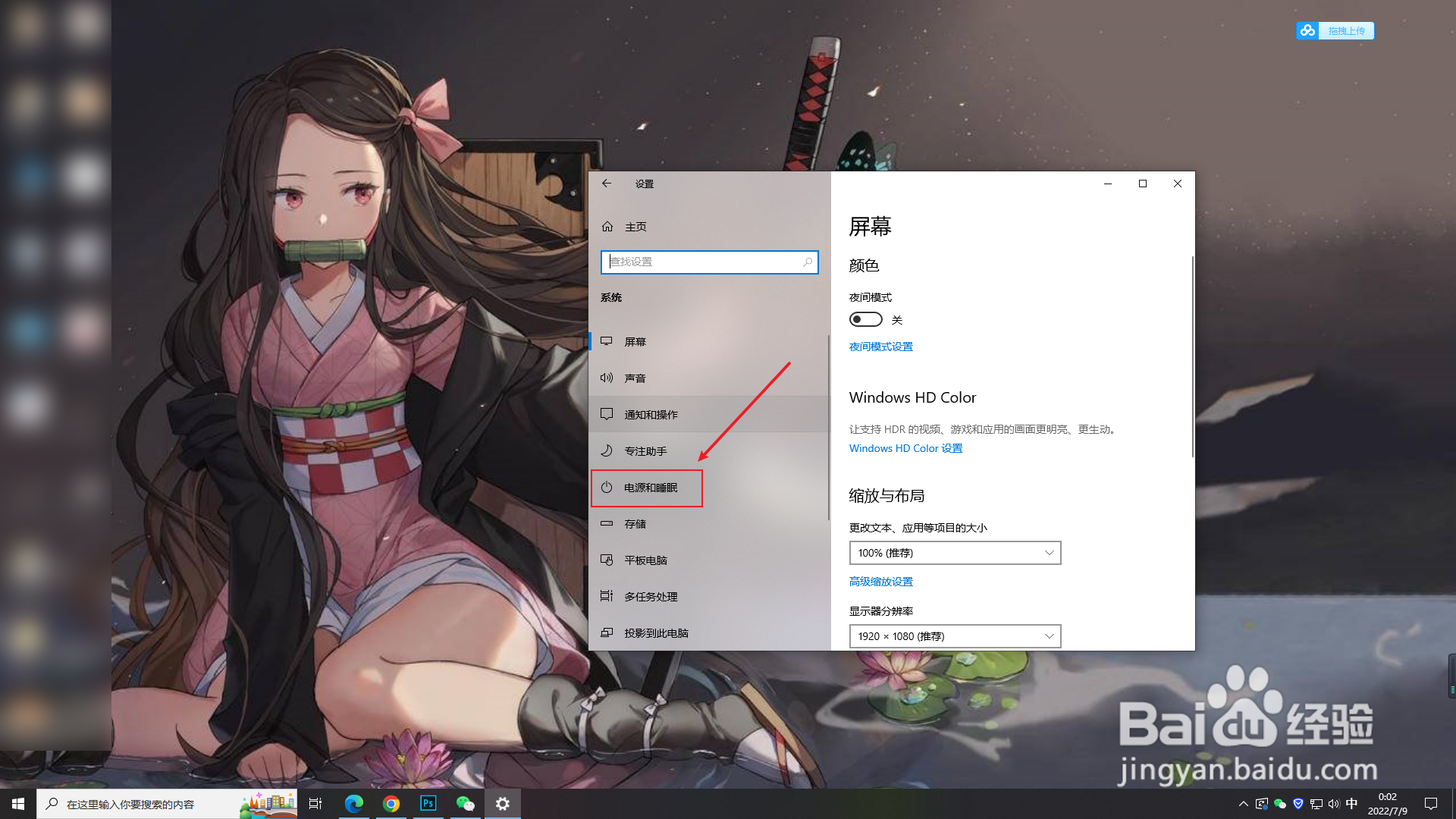Image resolution: width=1456 pixels, height=819 pixels.
Task: Show hidden system tray icons
Action: point(1243,804)
